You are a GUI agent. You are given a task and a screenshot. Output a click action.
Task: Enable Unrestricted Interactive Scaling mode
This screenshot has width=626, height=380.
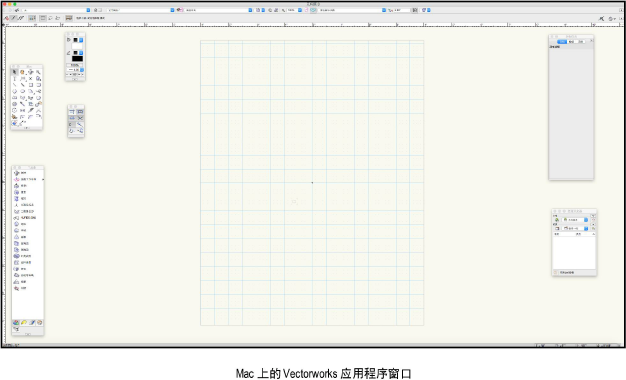pyautogui.click(x=20, y=18)
